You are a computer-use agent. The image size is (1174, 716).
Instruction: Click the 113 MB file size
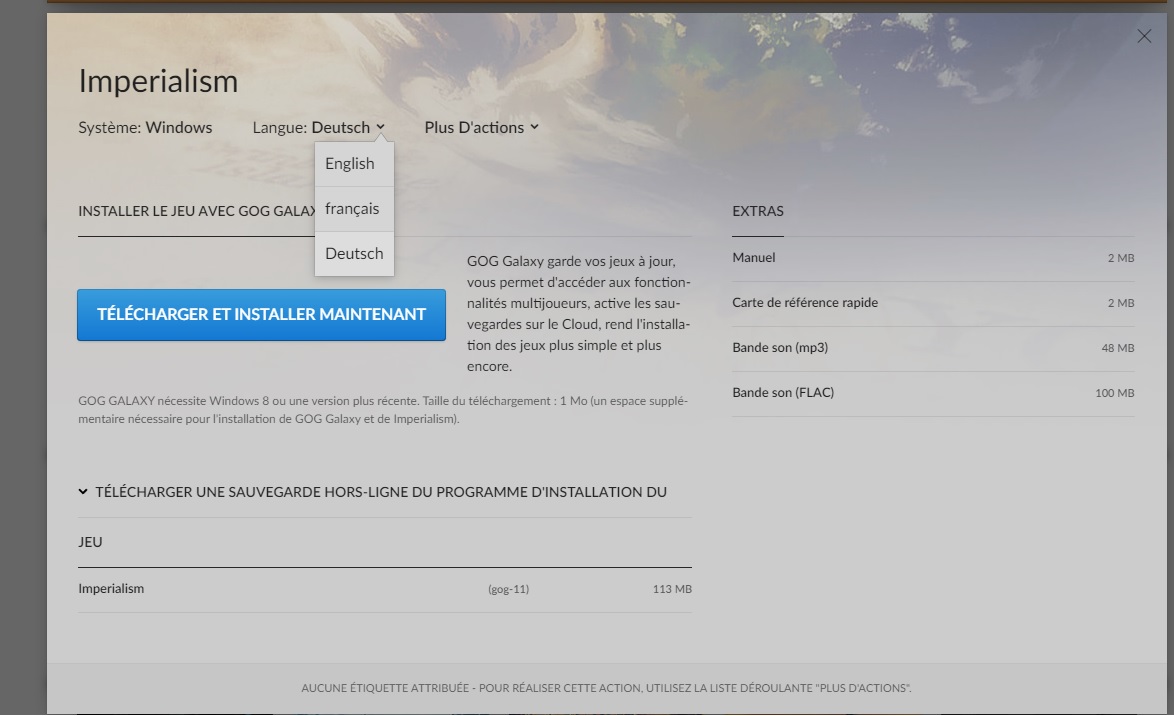pos(672,589)
